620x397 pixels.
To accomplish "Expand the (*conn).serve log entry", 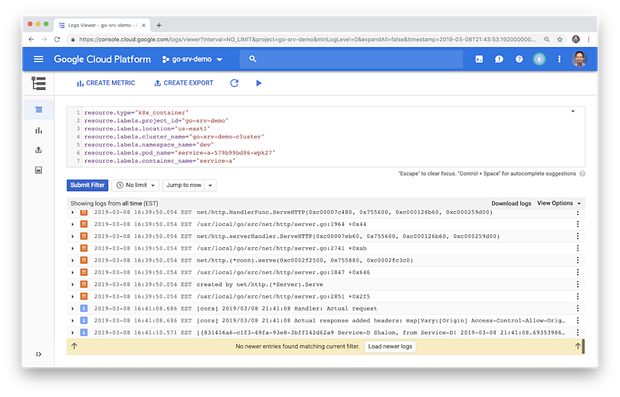I will 72,261.
